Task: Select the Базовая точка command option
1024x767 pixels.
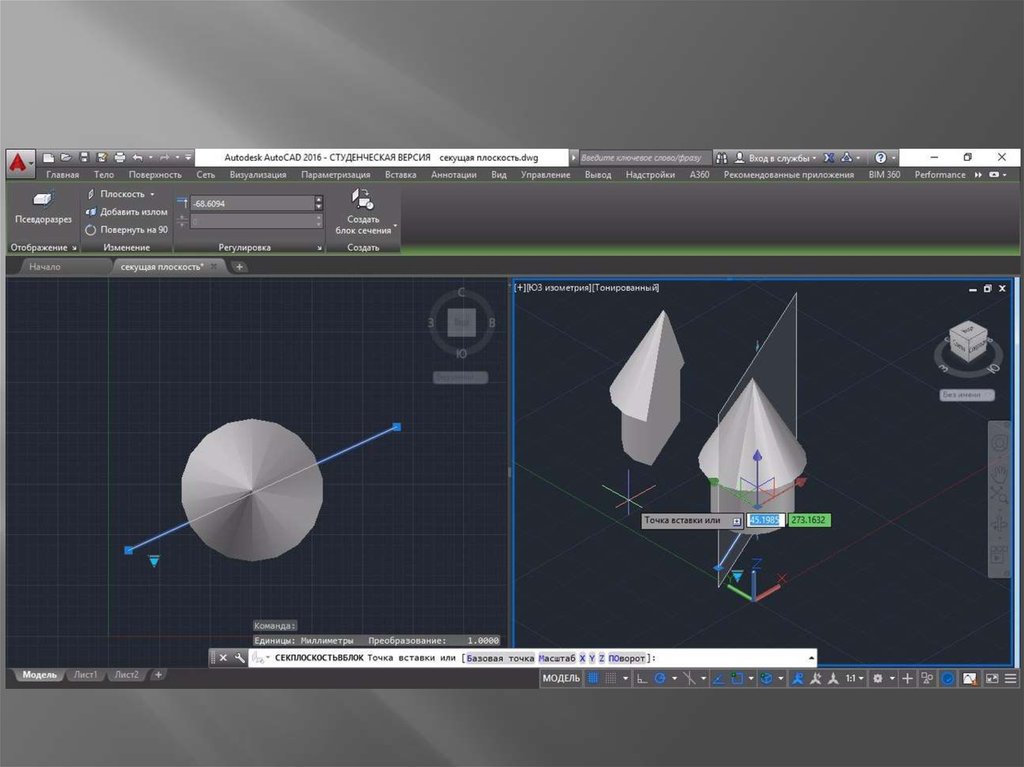Action: 500,658
